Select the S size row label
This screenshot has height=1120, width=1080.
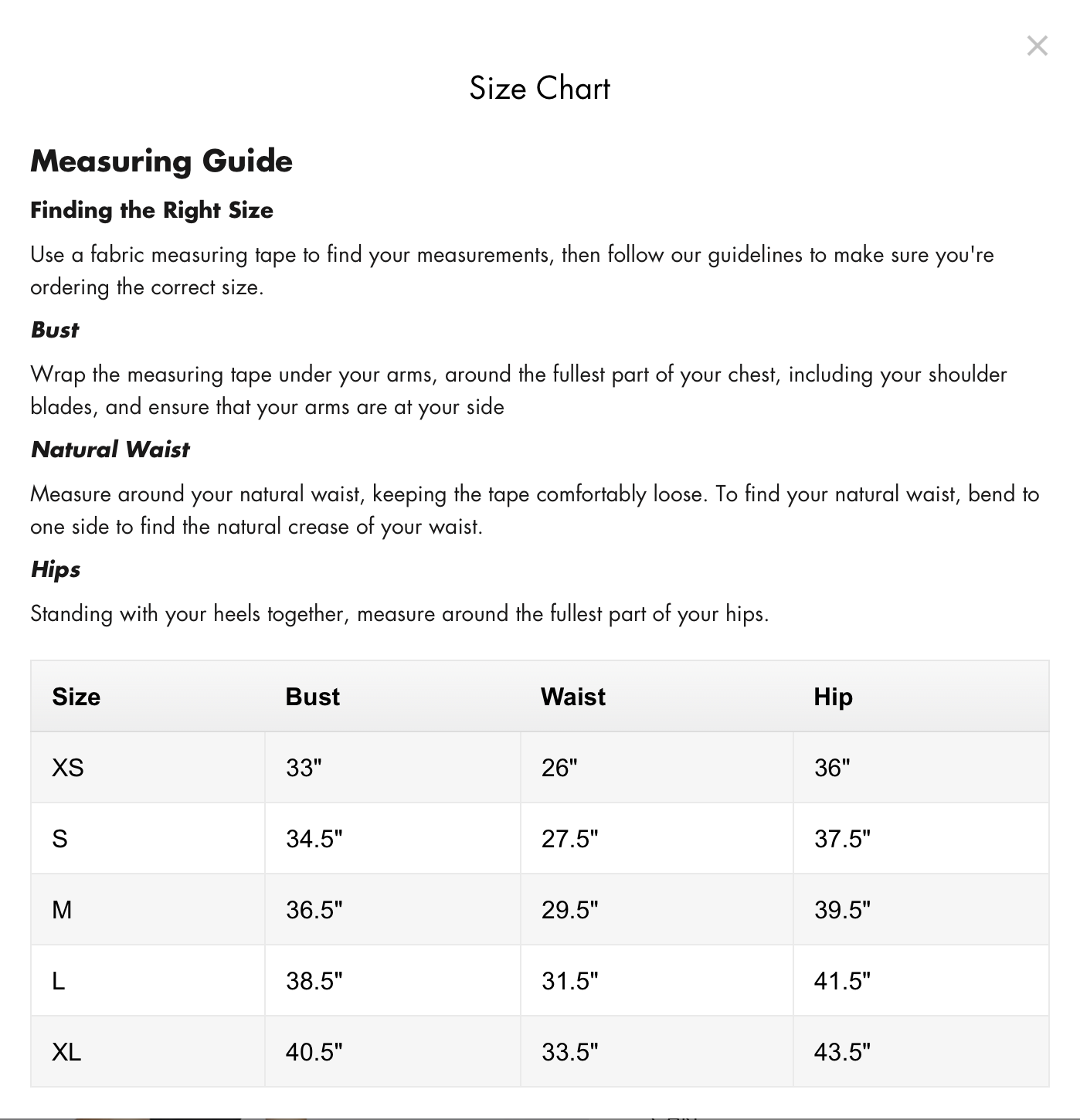pos(60,839)
